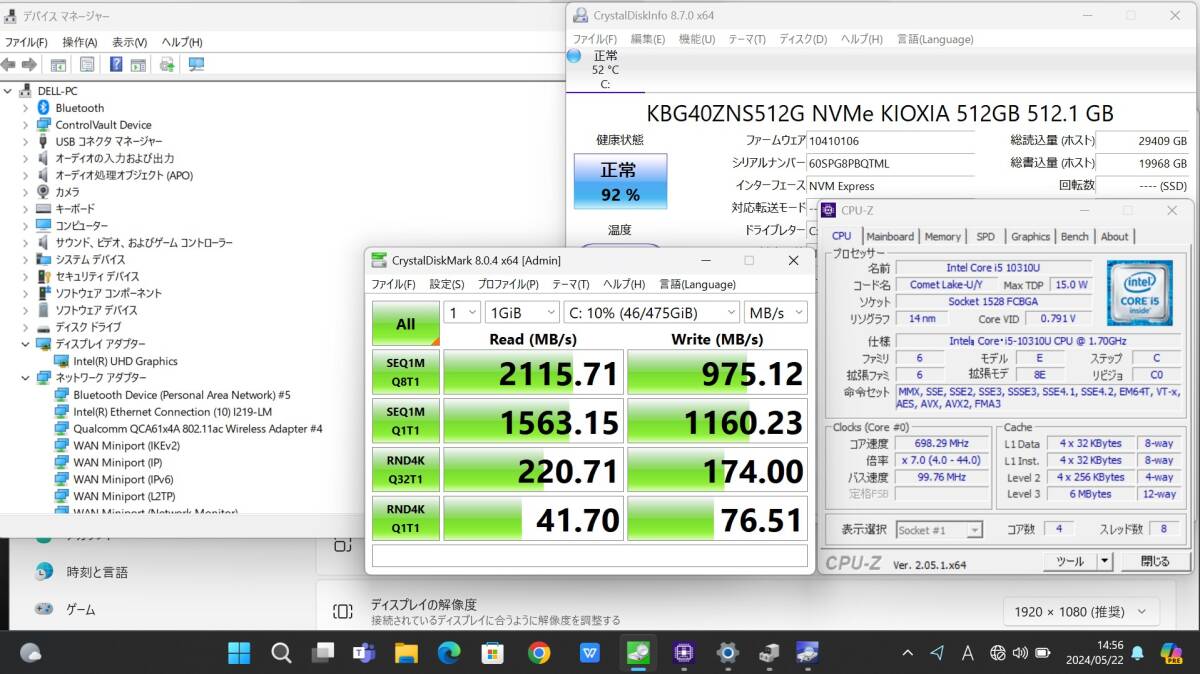Open the 表示(V) menu in Device Manager
The width and height of the screenshot is (1200, 674).
pos(130,42)
